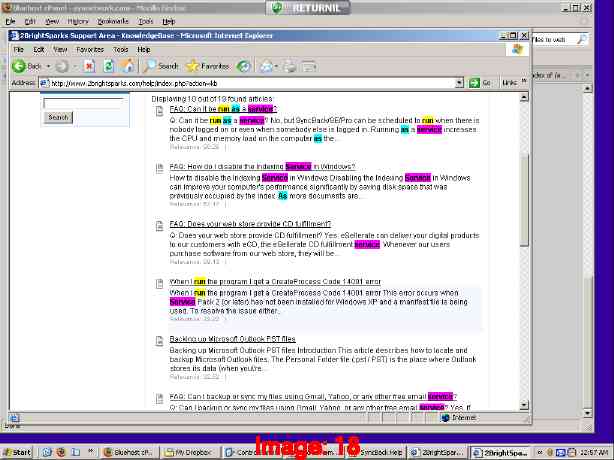Switch to SyncBack Help taskbar button
Image resolution: width=614 pixels, height=460 pixels.
pyautogui.click(x=378, y=452)
